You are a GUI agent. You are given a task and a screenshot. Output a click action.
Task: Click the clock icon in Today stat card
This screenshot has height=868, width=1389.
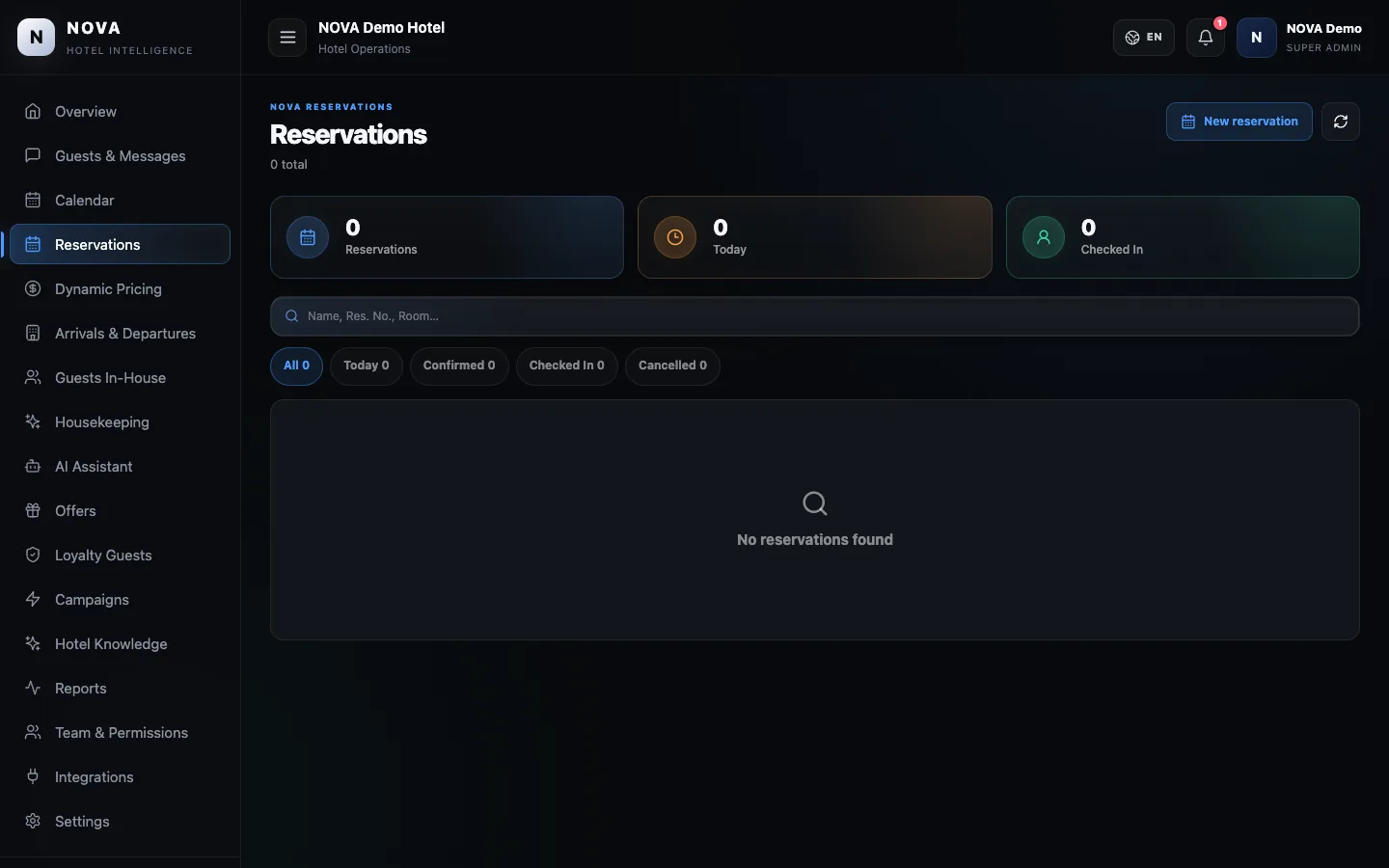(x=675, y=237)
